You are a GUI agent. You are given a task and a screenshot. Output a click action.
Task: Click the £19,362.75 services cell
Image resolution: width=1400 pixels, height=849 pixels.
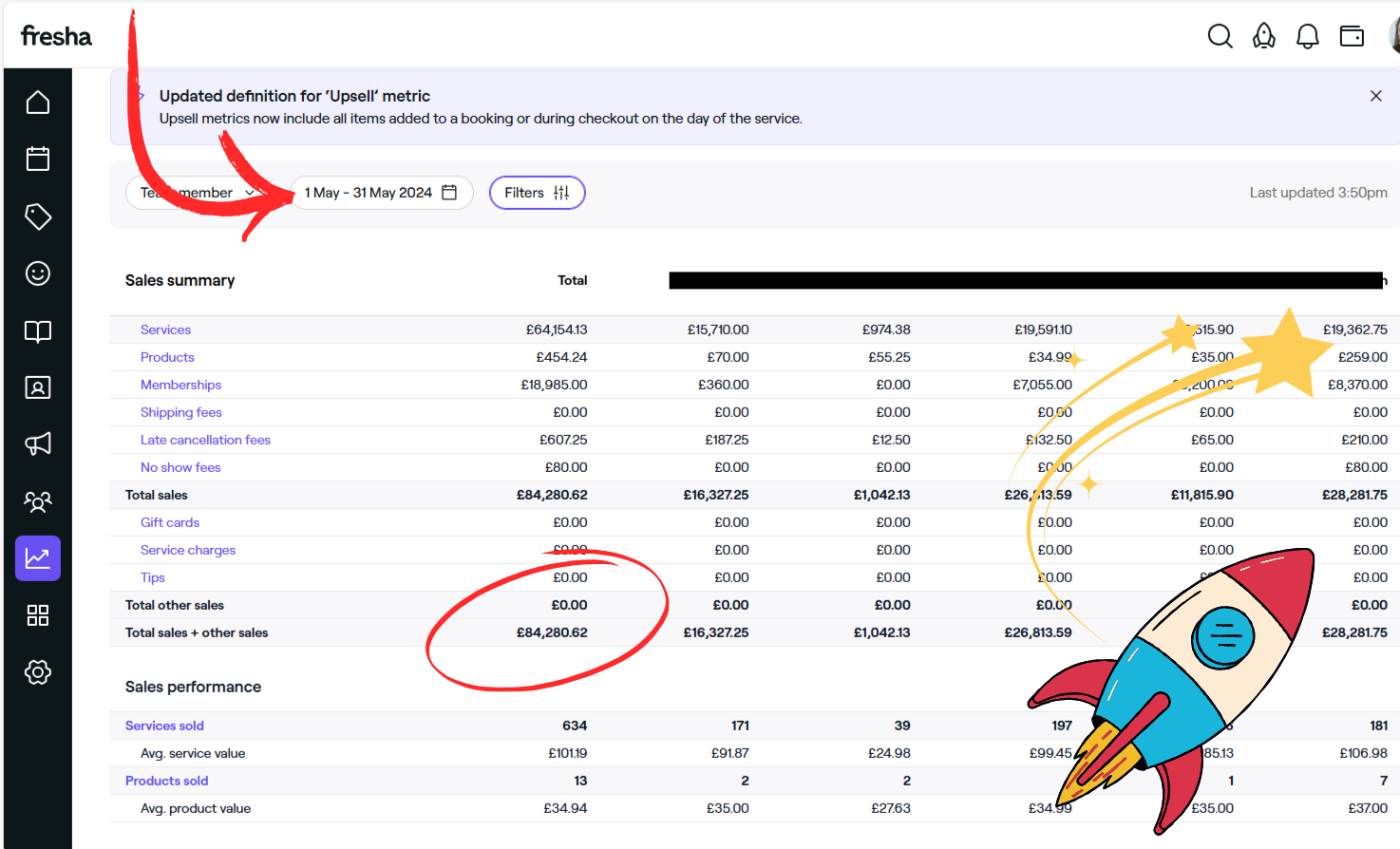(x=1355, y=330)
